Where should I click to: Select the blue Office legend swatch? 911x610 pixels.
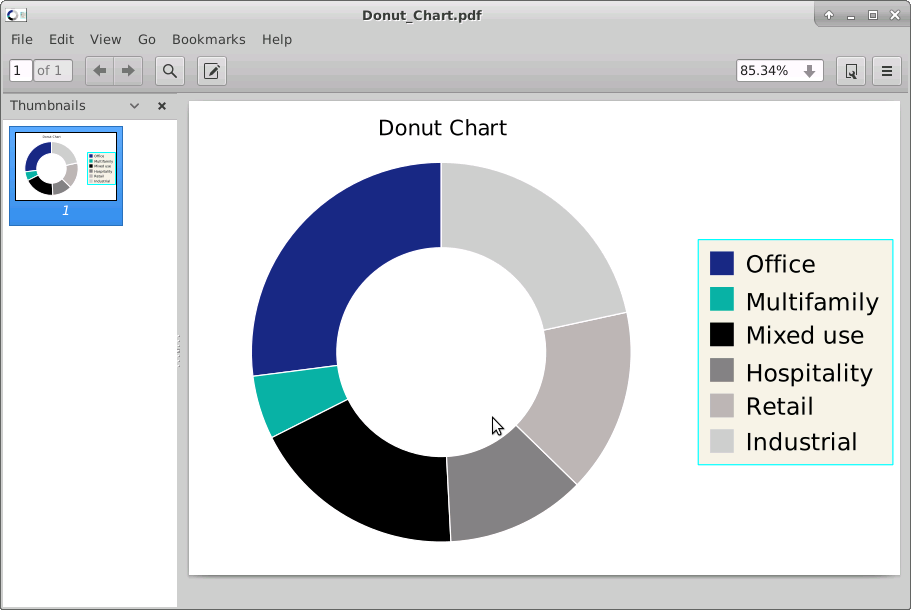[722, 263]
